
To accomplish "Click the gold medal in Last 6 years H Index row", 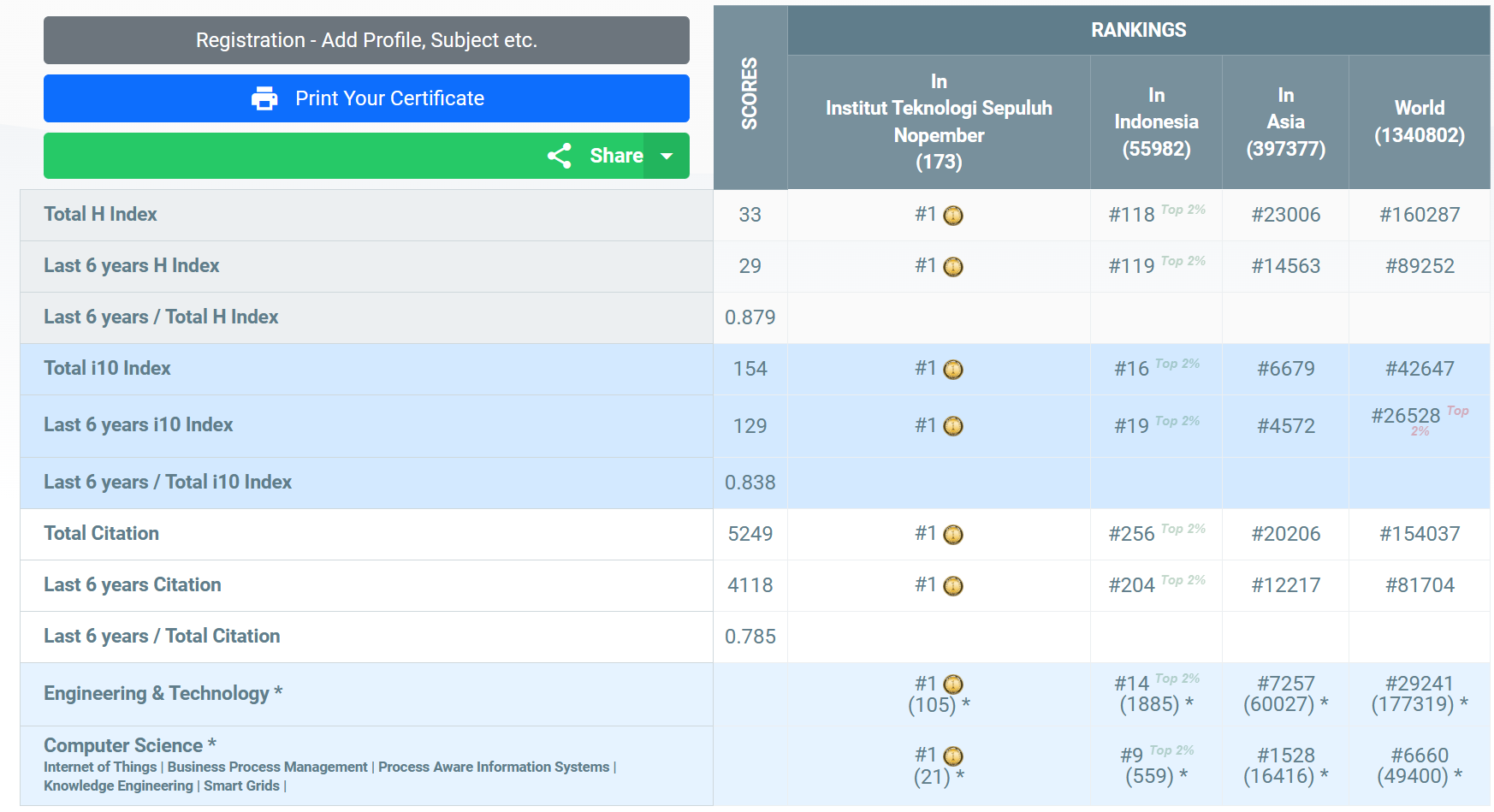I will point(952,267).
